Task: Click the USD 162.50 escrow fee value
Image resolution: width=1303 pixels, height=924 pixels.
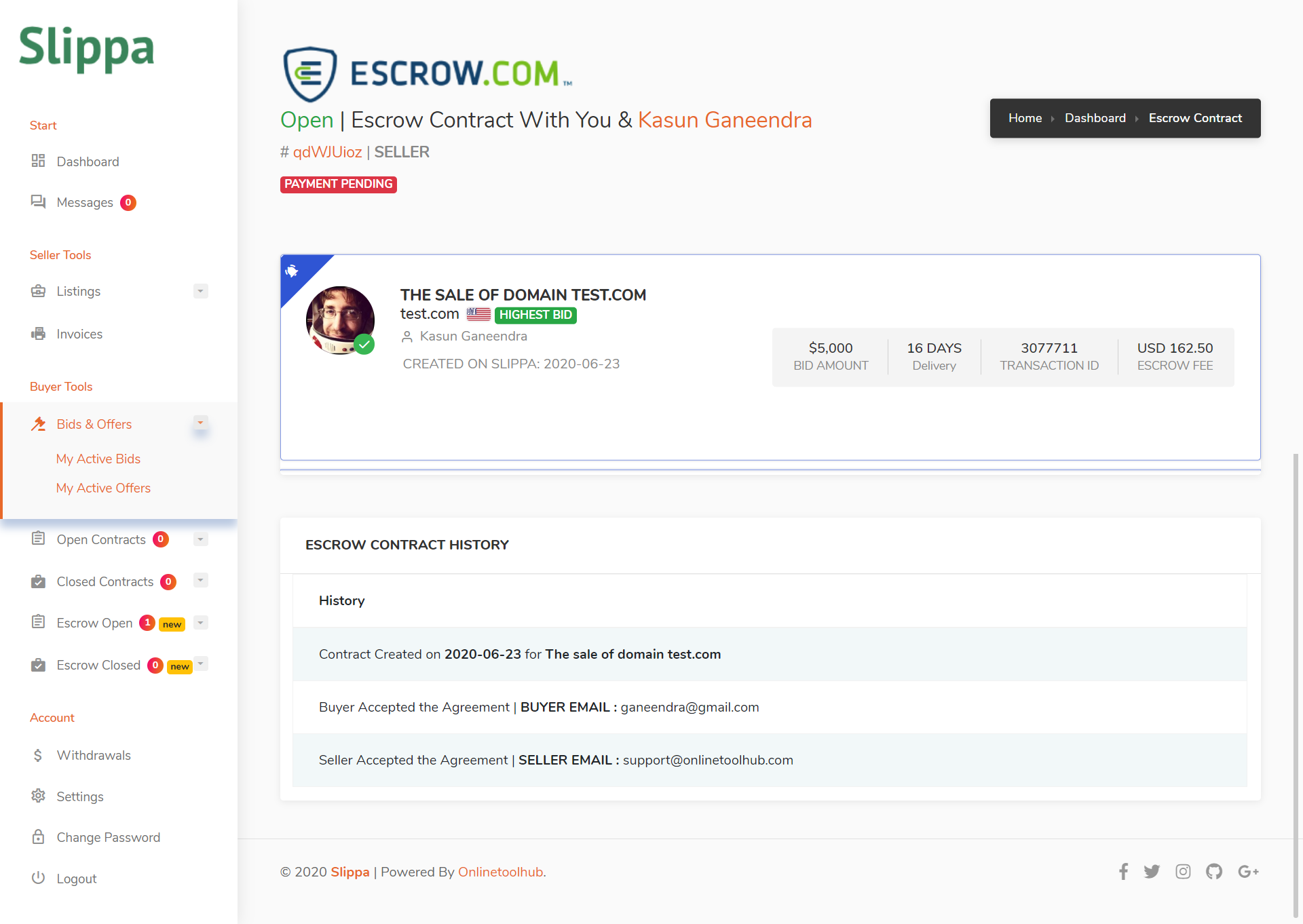Action: click(1175, 348)
